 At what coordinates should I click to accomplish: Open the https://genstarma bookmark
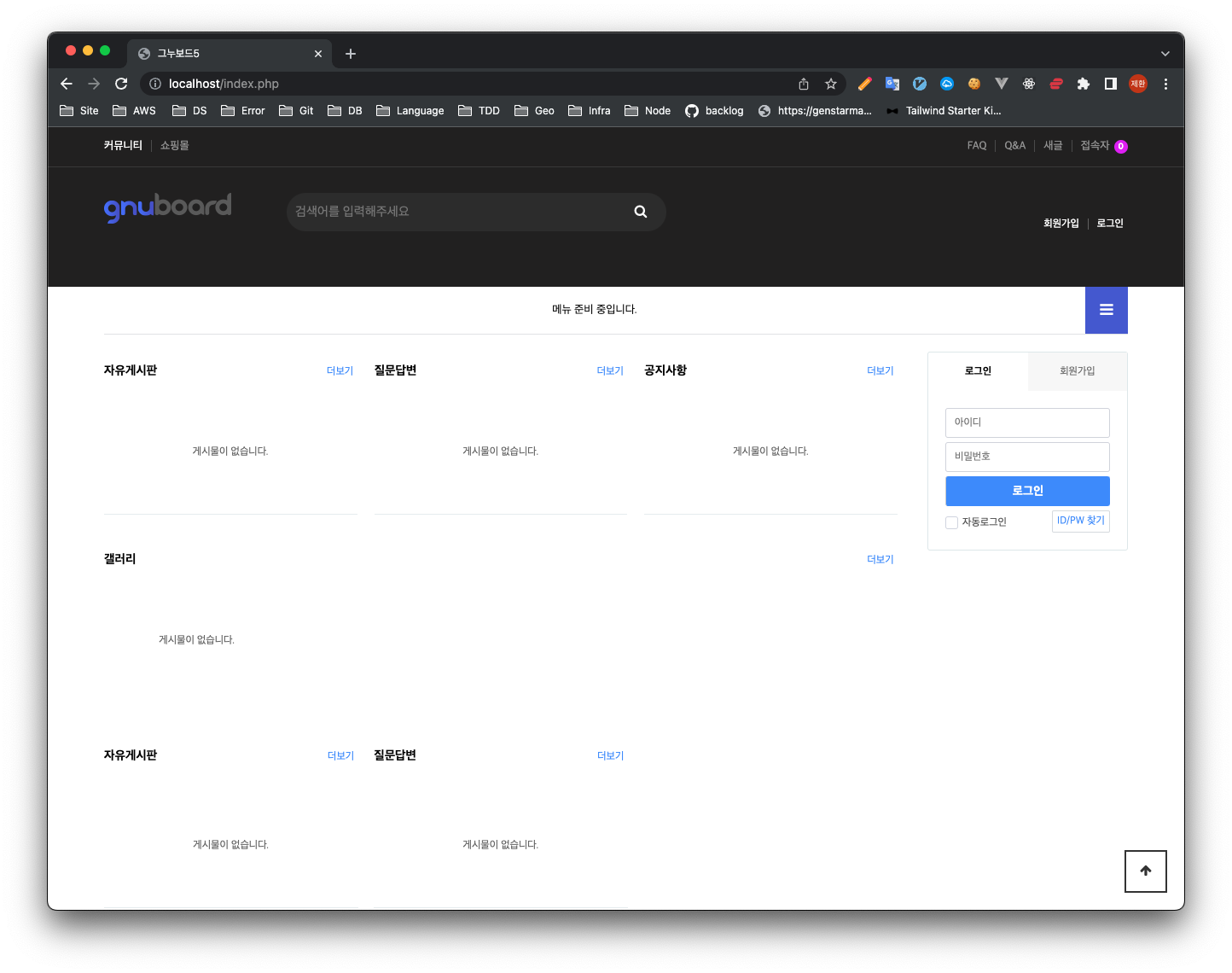(815, 111)
